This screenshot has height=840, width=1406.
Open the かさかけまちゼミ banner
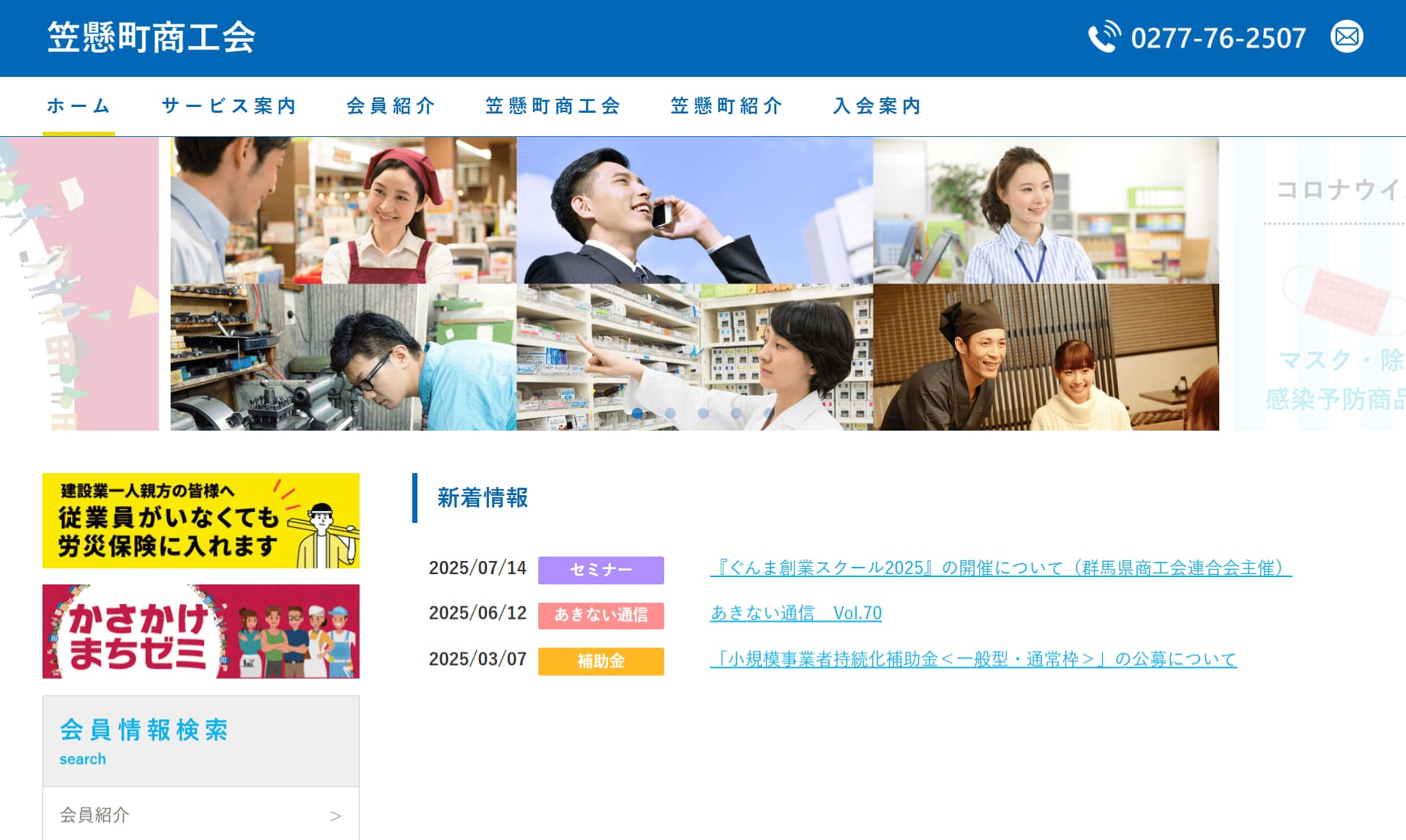(201, 631)
